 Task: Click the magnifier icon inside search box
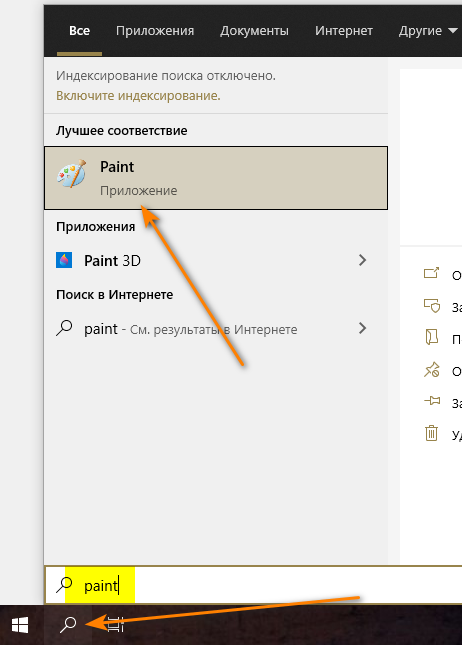coord(64,585)
